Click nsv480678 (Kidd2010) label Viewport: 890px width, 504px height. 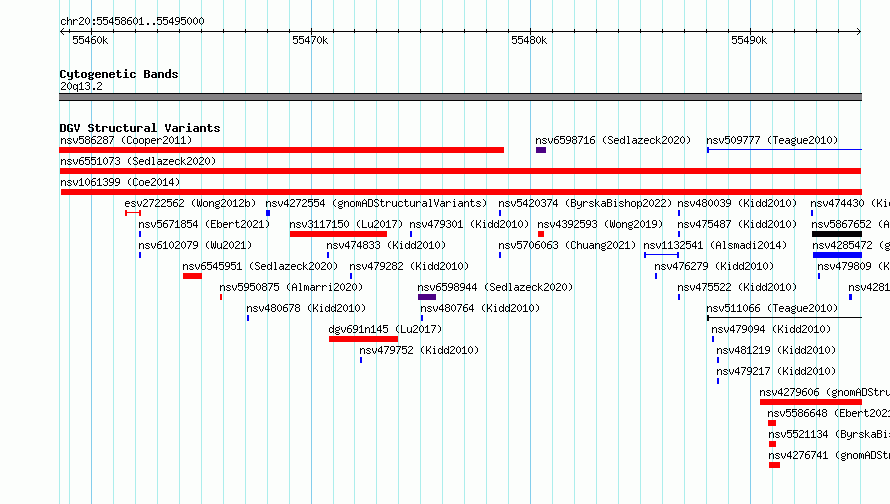click(306, 308)
